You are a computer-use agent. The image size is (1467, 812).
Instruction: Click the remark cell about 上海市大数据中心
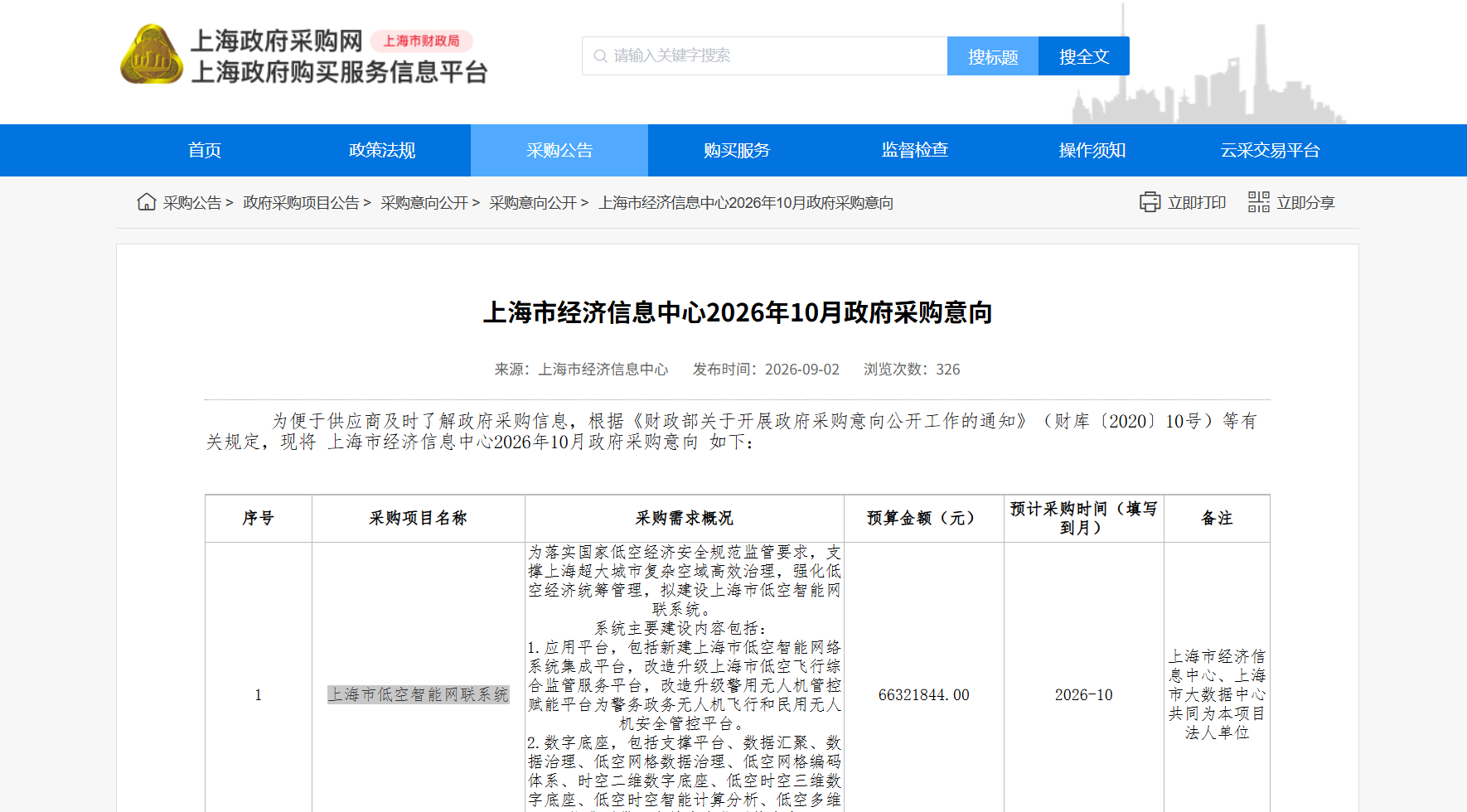pyautogui.click(x=1217, y=694)
